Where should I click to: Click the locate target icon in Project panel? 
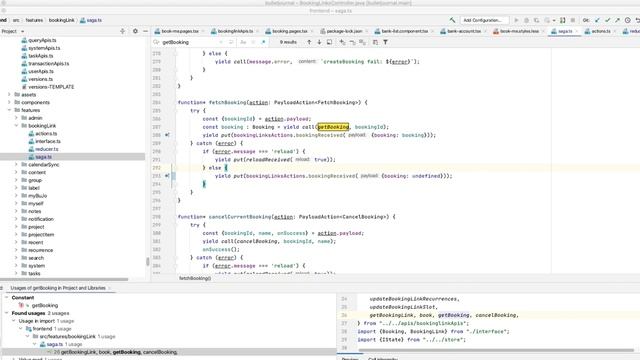(x=122, y=31)
